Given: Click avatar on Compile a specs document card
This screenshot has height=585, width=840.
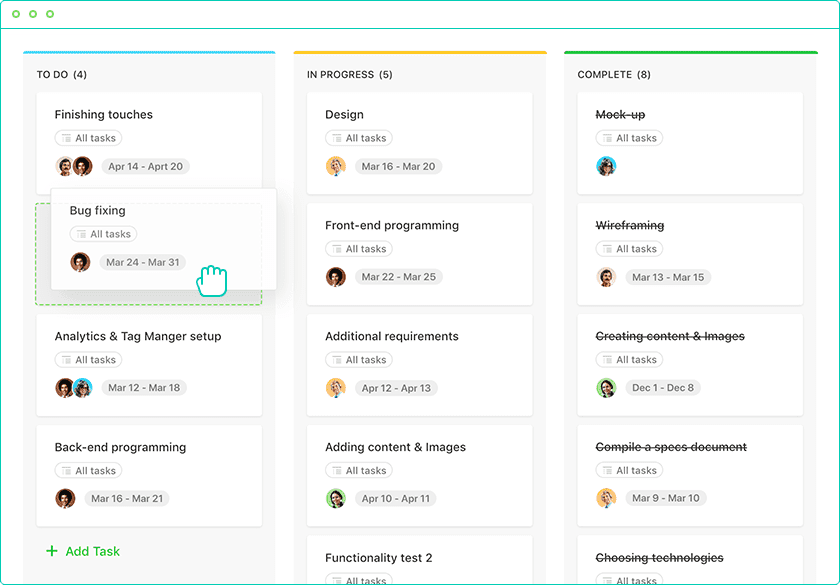Looking at the screenshot, I should [606, 498].
